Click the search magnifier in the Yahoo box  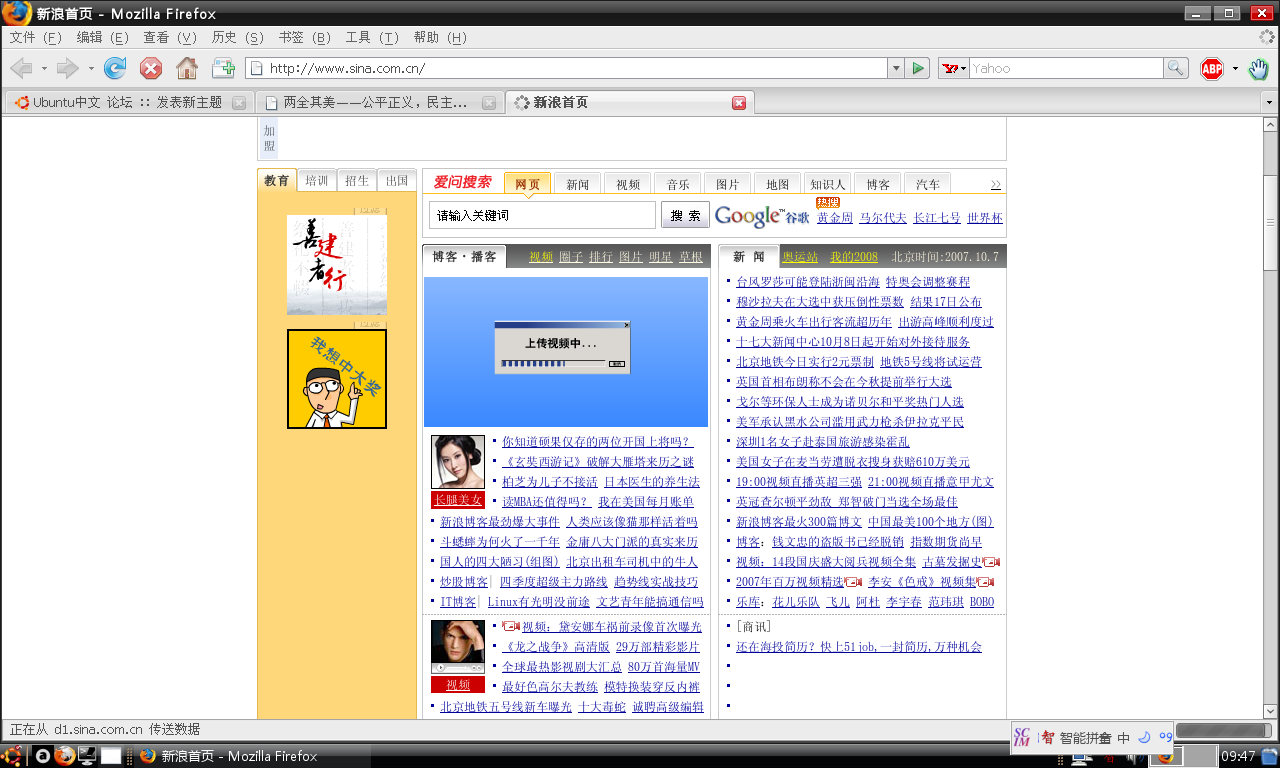click(1176, 68)
